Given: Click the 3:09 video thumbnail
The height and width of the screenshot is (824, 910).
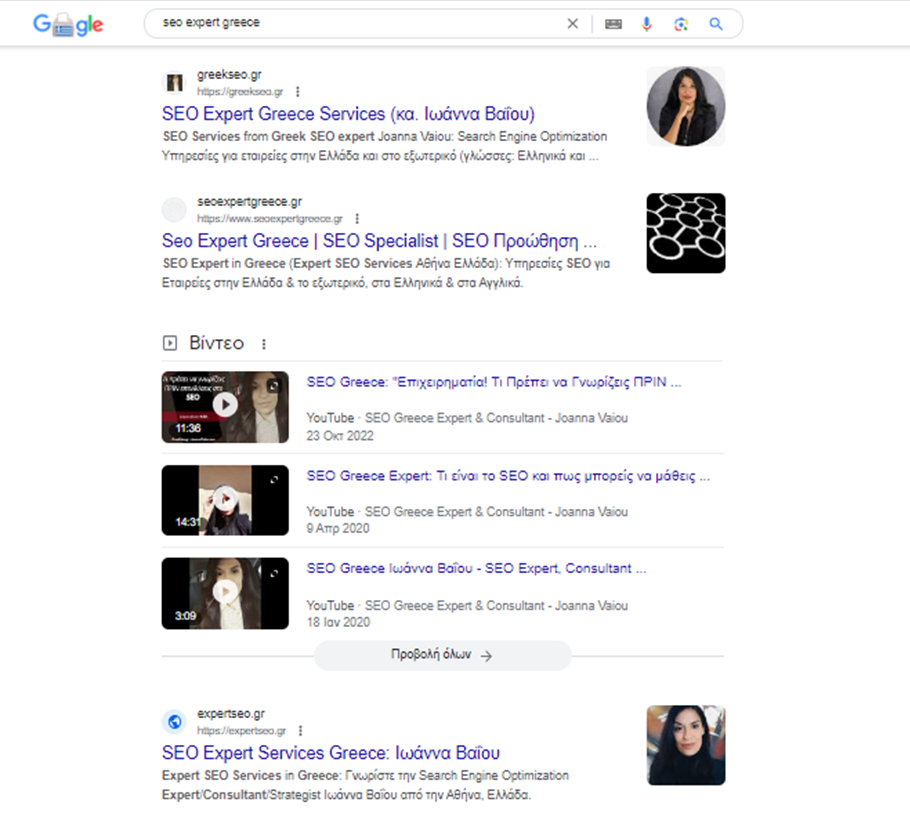Looking at the screenshot, I should pyautogui.click(x=225, y=593).
